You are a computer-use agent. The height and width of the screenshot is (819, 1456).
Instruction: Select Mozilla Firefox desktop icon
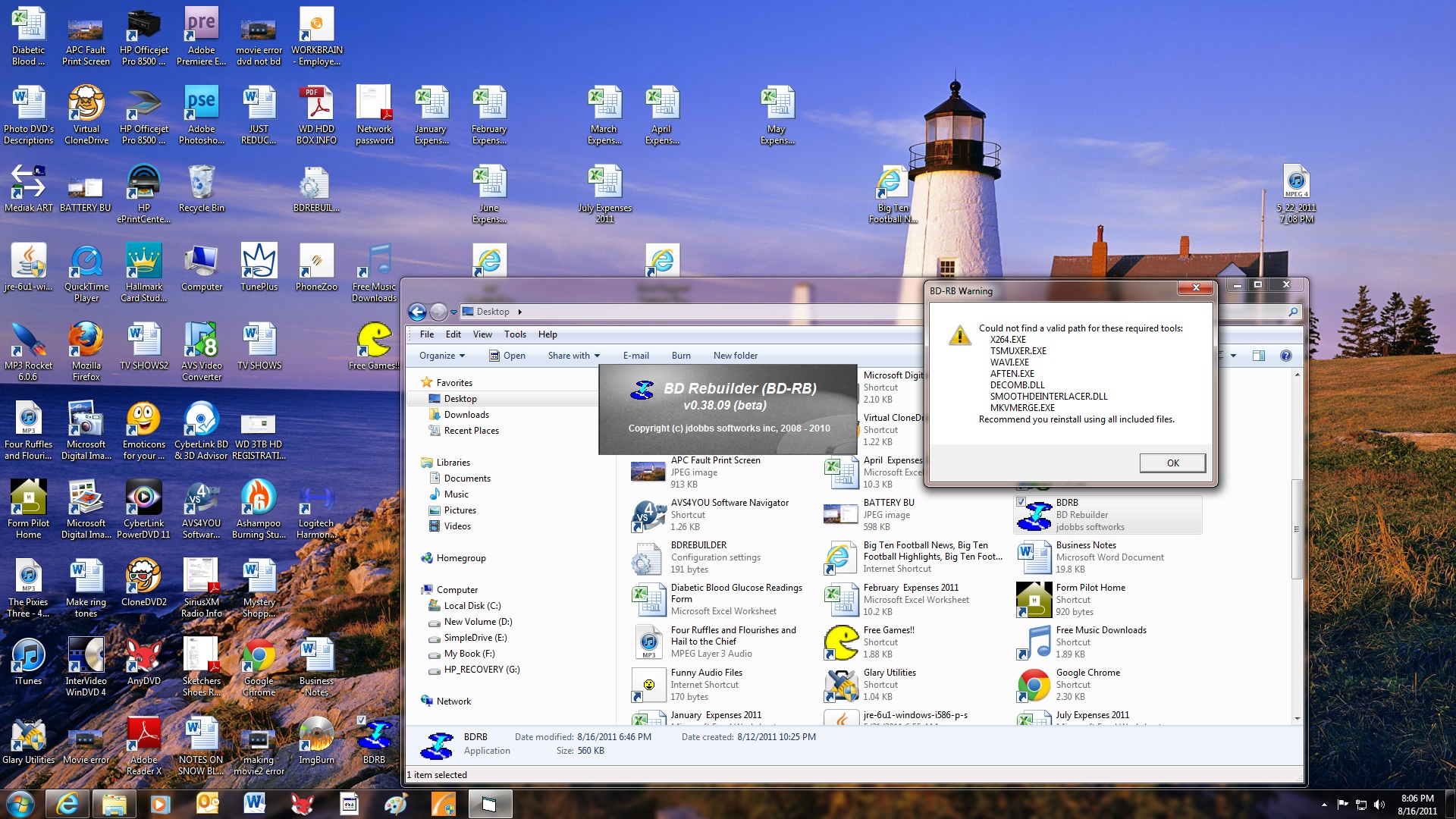point(86,350)
